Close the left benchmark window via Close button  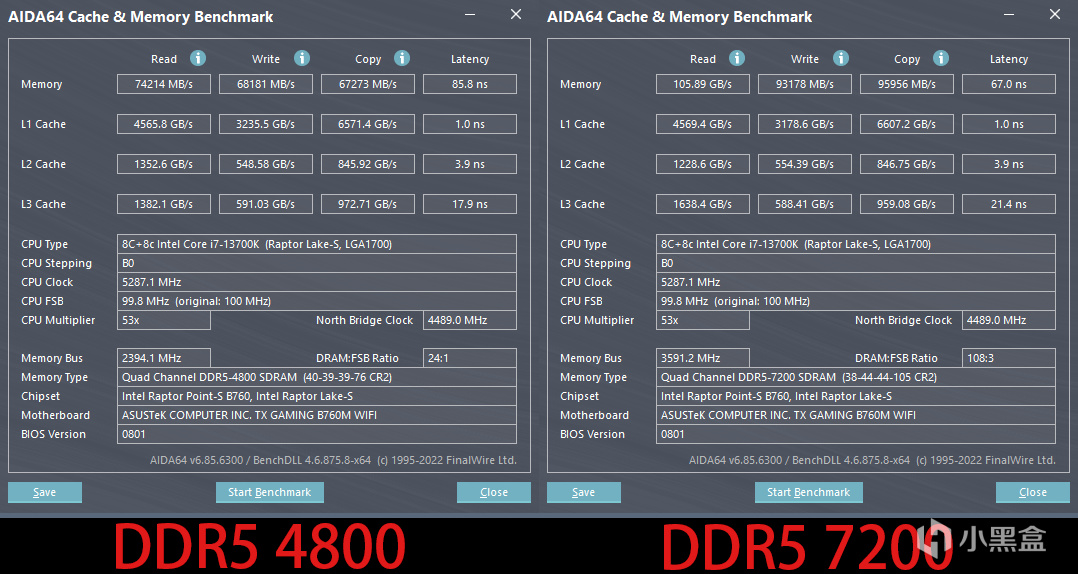tap(494, 492)
